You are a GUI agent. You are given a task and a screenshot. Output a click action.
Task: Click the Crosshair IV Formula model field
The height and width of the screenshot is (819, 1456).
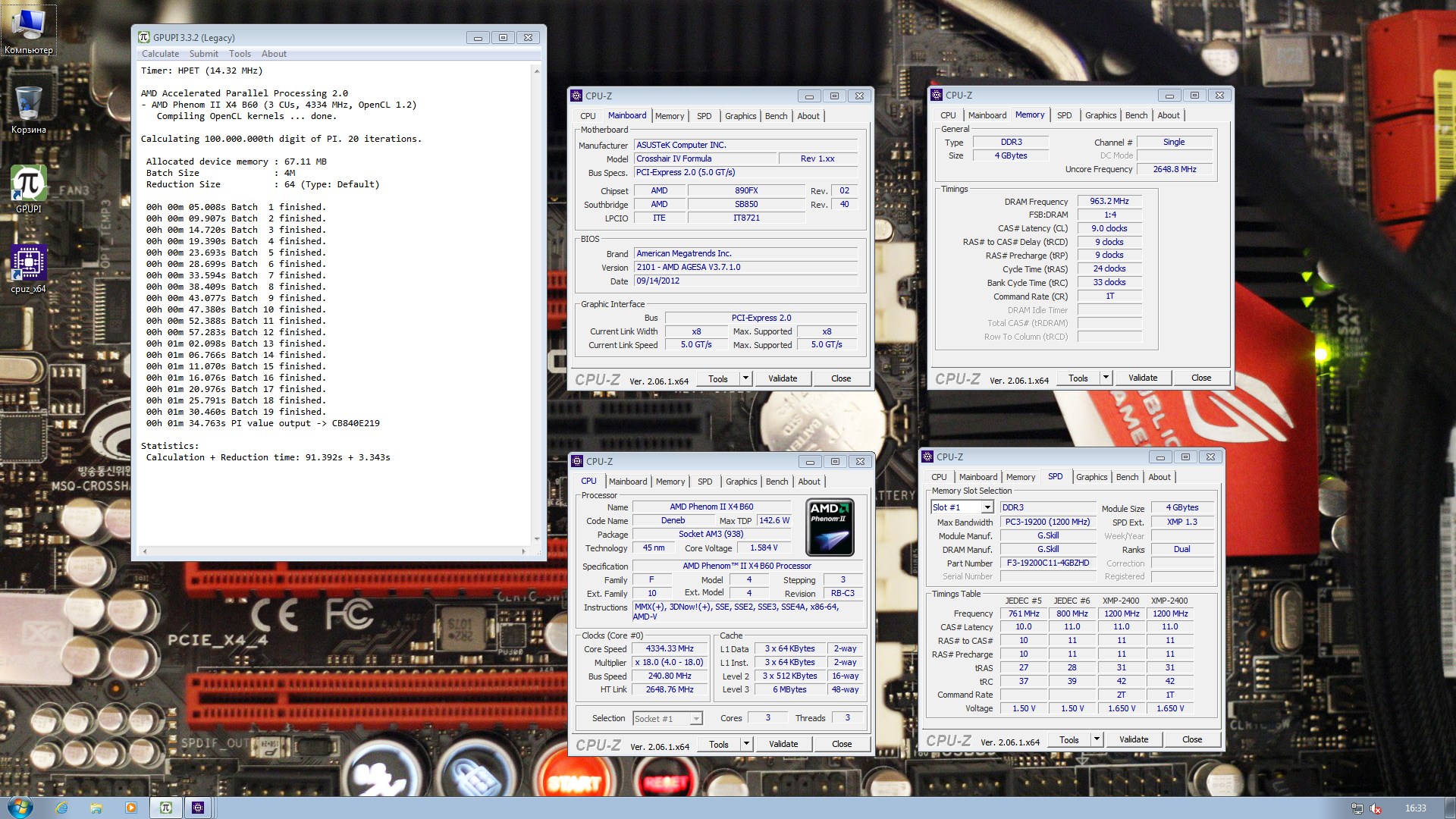click(705, 158)
